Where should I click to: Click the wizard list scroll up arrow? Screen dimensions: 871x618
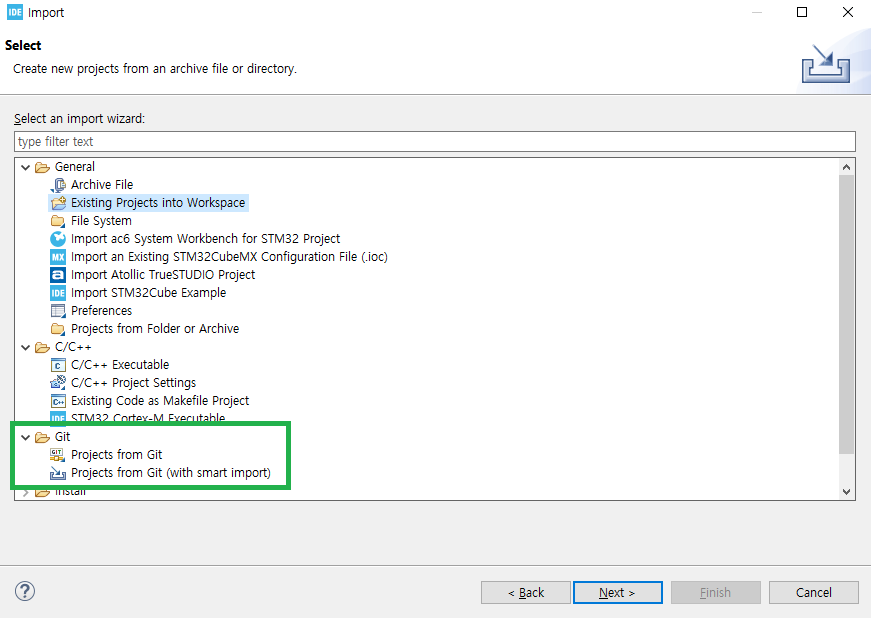click(846, 167)
